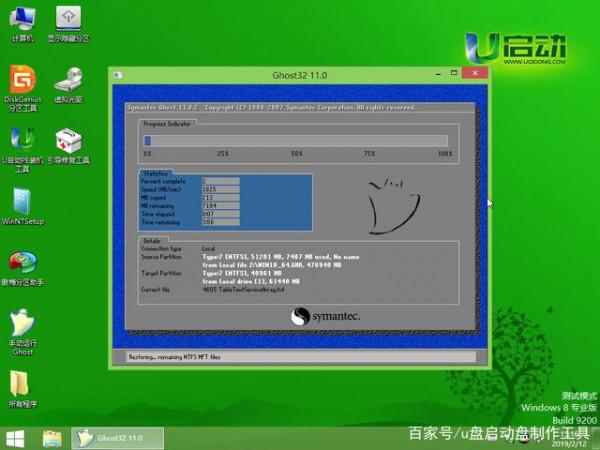Close the Ghost32 11.0 window
Viewport: 600px width, 450px height.
(477, 74)
